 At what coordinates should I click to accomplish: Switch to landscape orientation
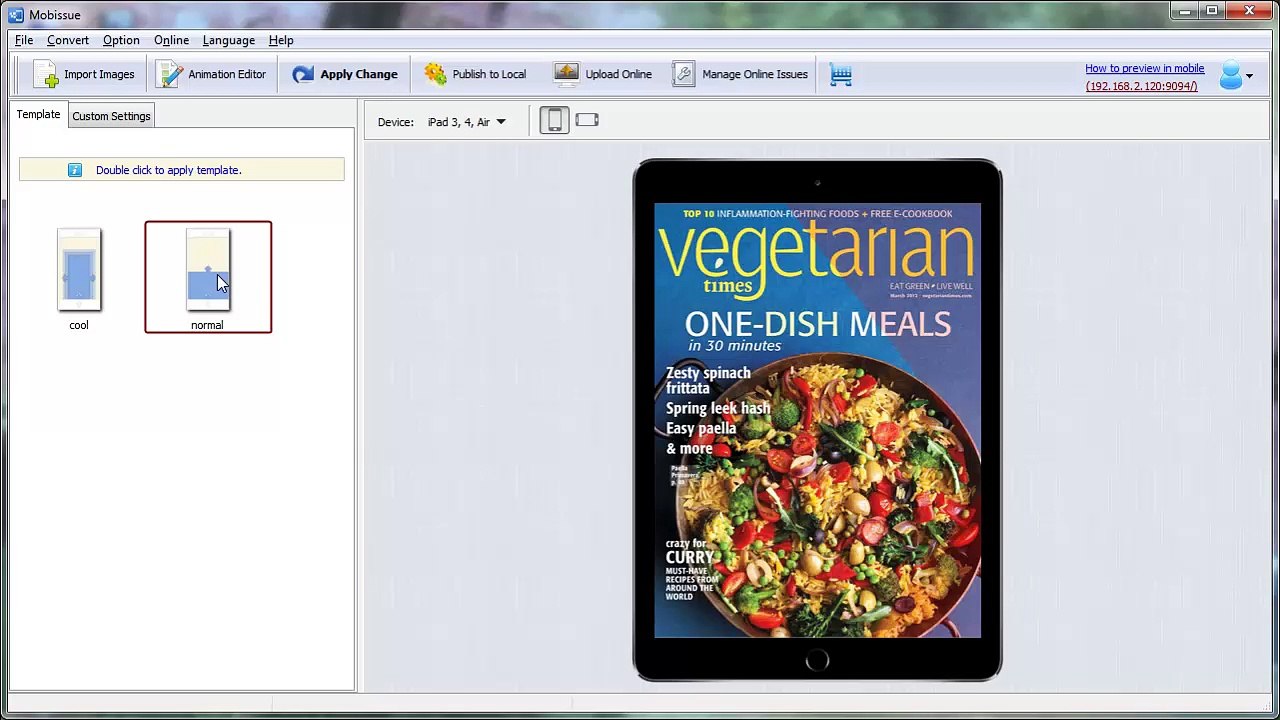(x=587, y=121)
